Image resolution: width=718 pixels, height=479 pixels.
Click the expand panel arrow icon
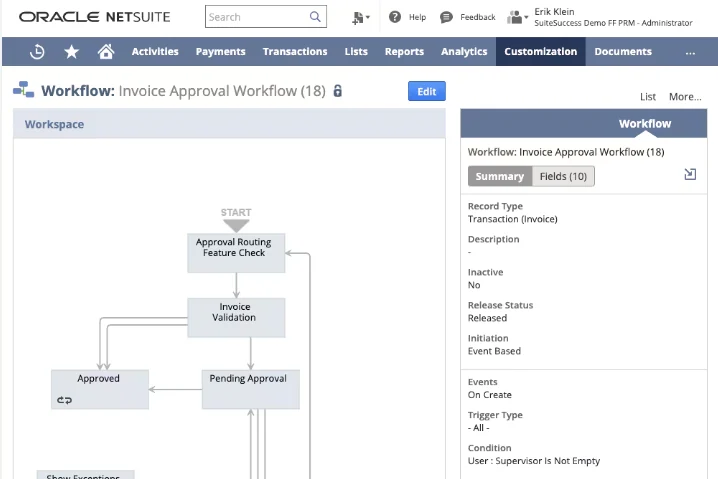(x=690, y=174)
